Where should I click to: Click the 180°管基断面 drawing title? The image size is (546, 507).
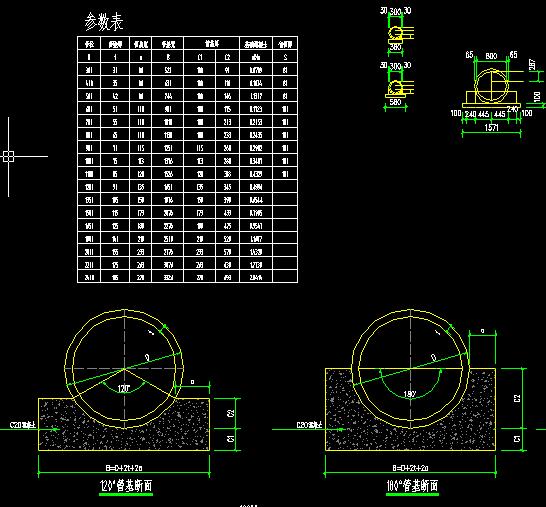coord(412,485)
